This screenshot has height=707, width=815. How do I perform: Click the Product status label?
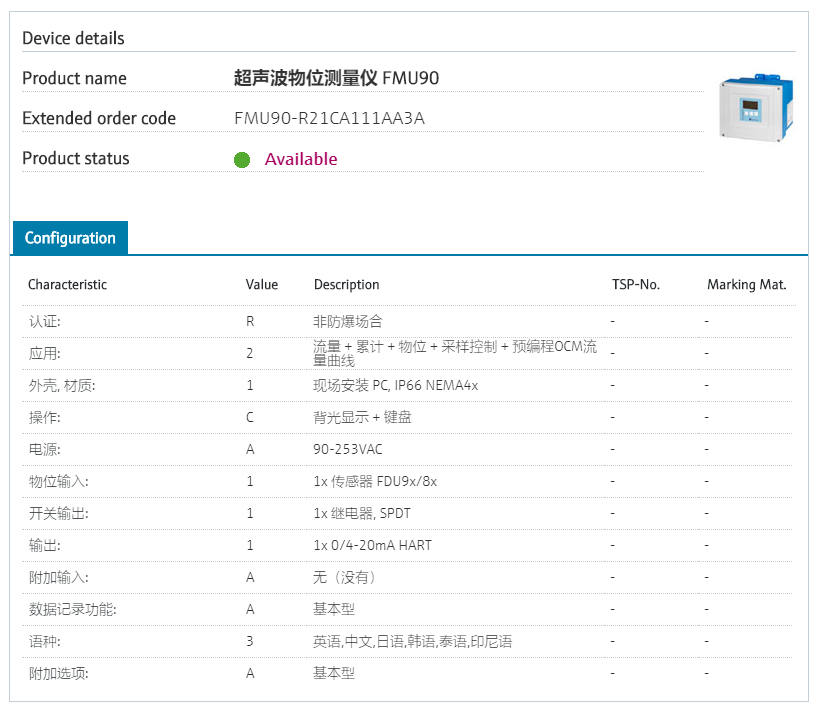[76, 159]
